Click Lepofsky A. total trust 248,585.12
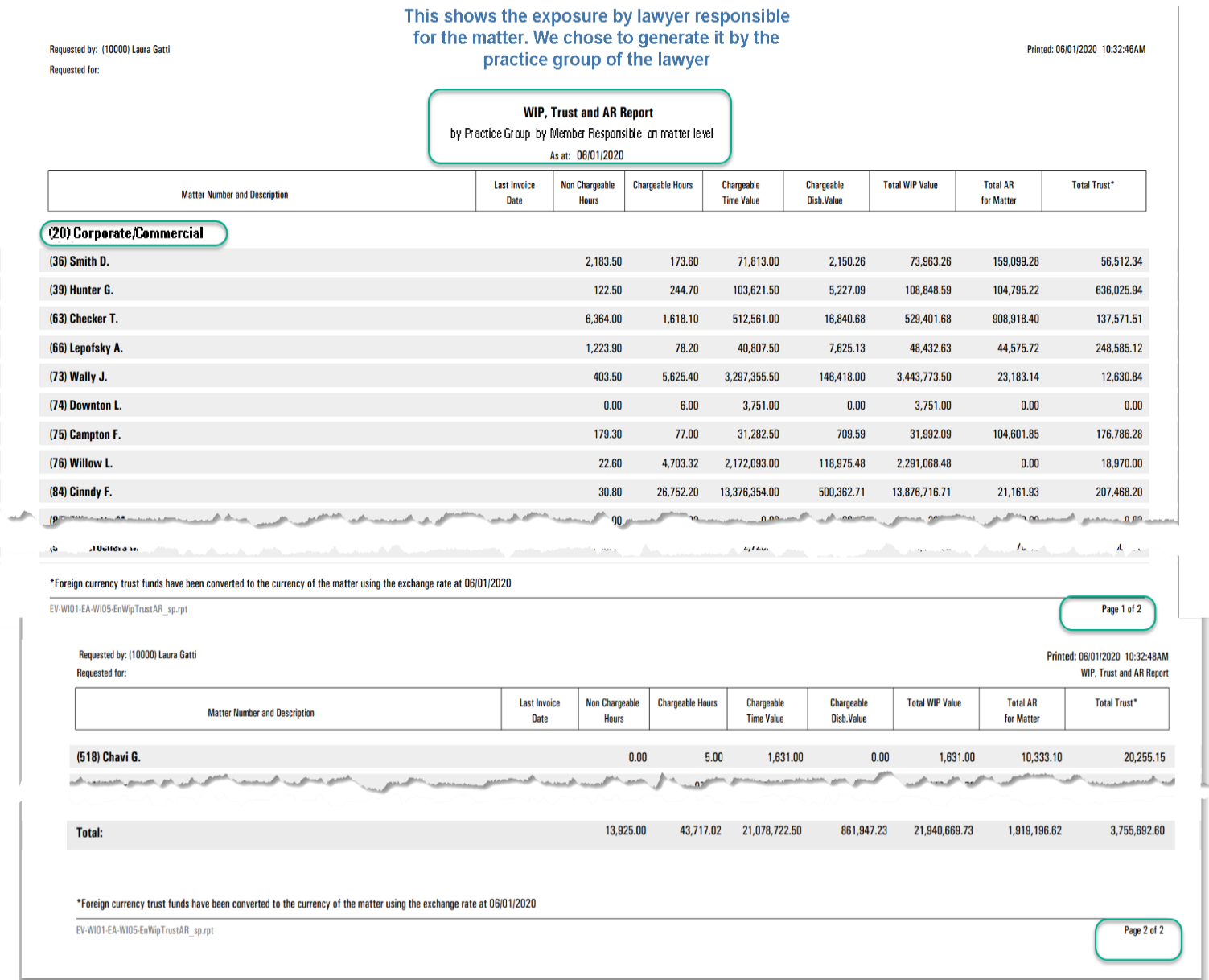Image resolution: width=1209 pixels, height=980 pixels. [x=1119, y=348]
